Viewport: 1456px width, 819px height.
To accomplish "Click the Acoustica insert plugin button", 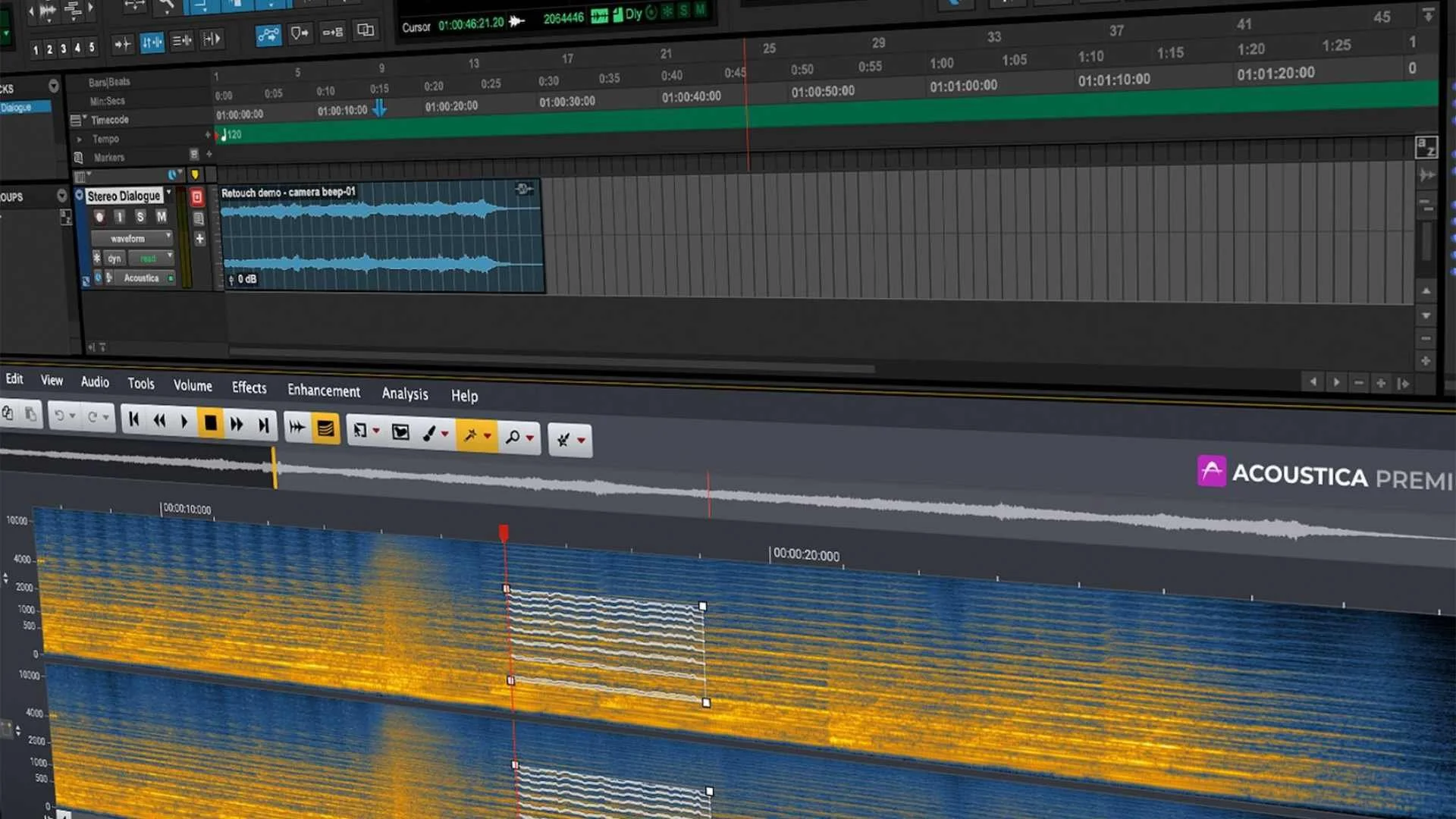I will click(142, 278).
